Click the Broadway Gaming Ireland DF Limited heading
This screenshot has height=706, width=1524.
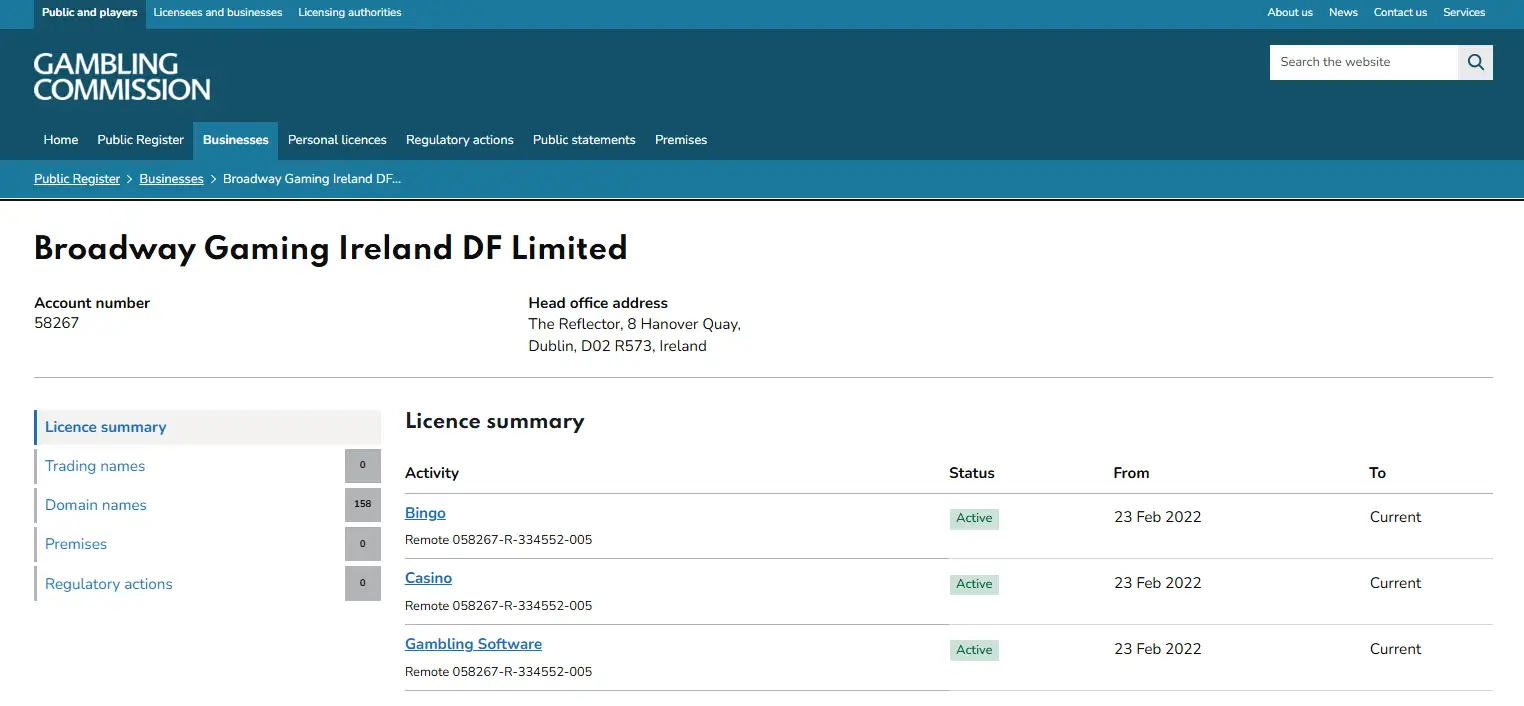click(x=331, y=248)
